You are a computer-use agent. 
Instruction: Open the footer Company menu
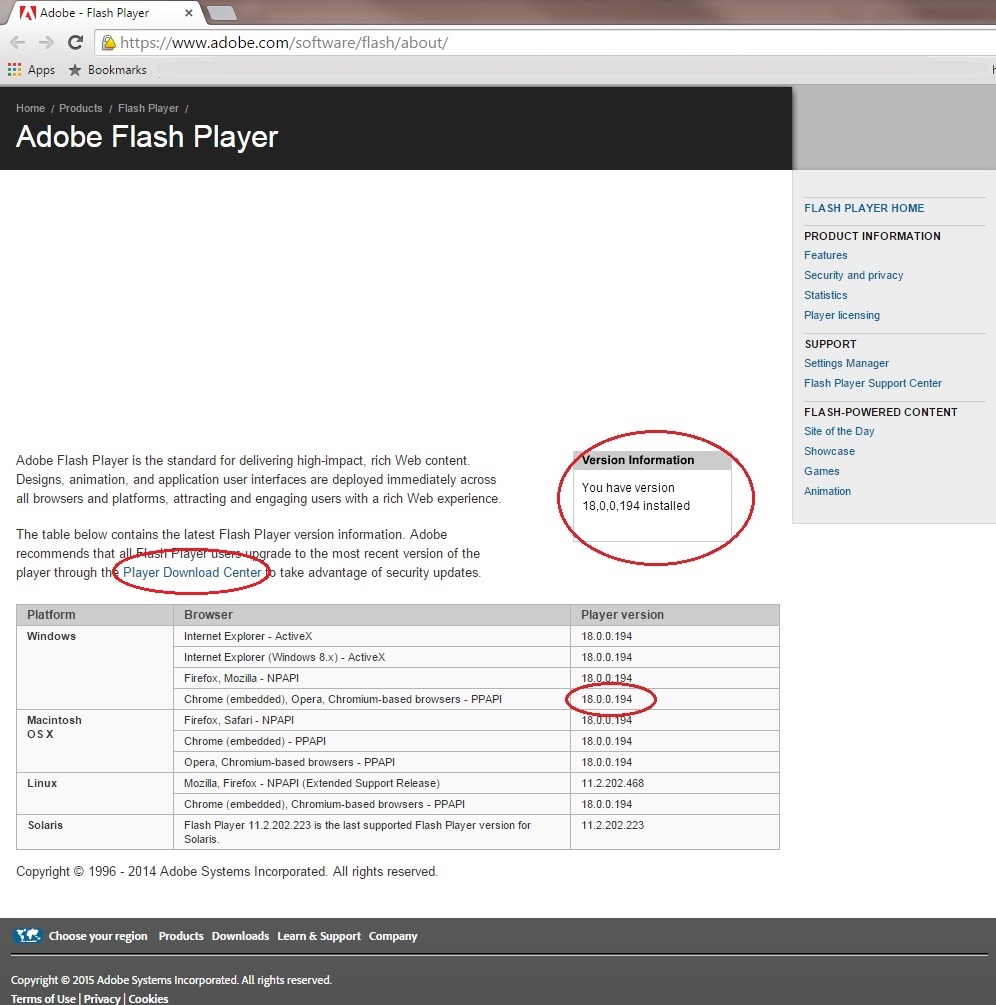pyautogui.click(x=393, y=936)
